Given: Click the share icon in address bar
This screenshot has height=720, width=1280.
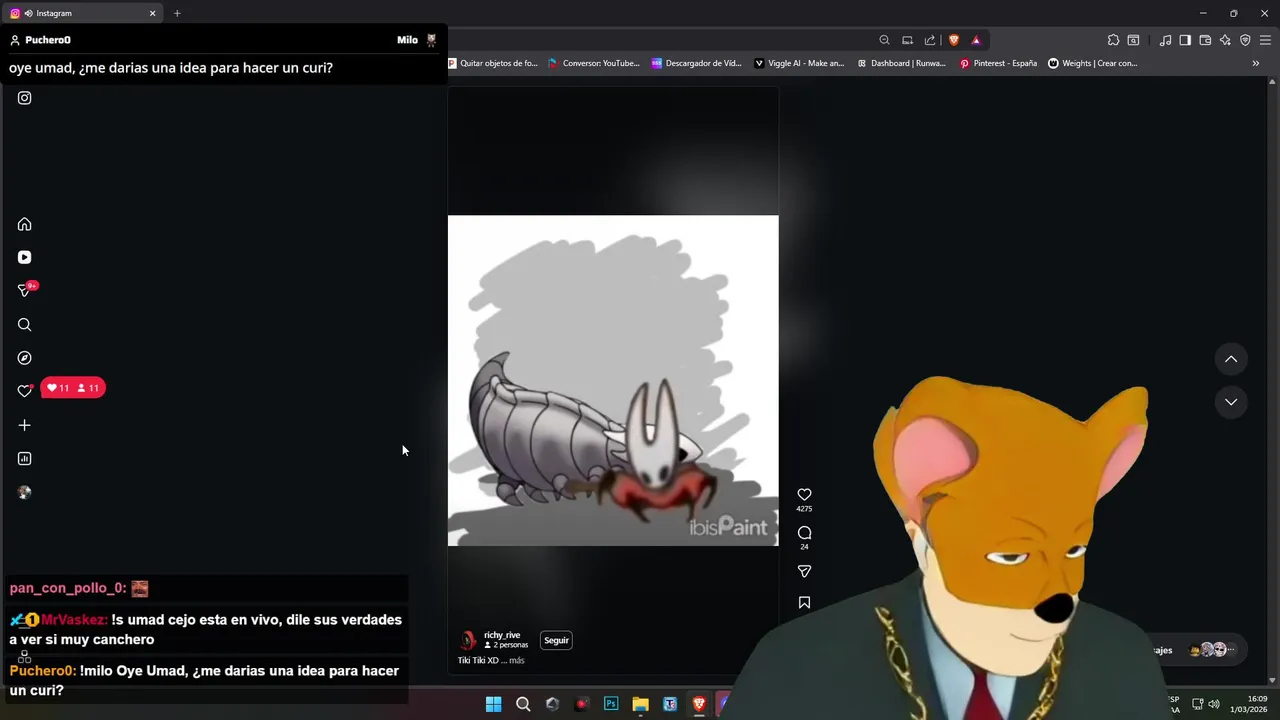Looking at the screenshot, I should tap(930, 40).
